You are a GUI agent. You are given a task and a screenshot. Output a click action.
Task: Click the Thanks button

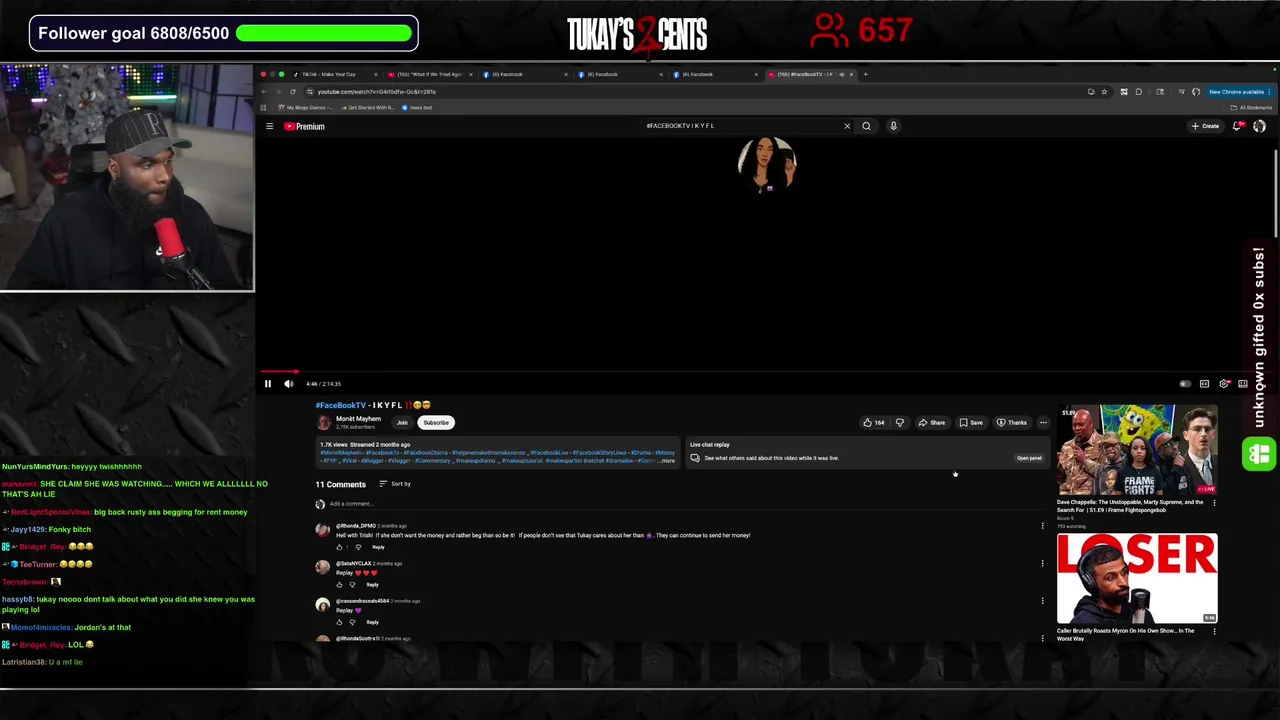pyautogui.click(x=1011, y=422)
